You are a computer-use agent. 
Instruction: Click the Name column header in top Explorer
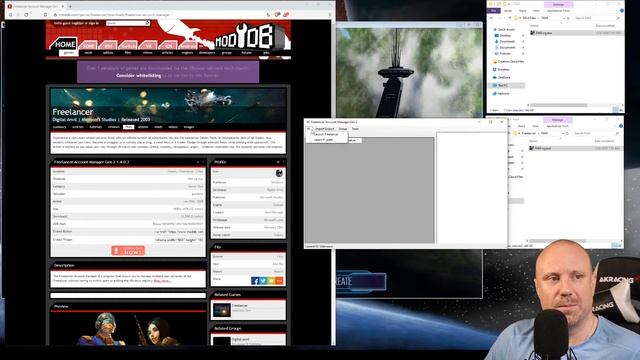coord(534,26)
